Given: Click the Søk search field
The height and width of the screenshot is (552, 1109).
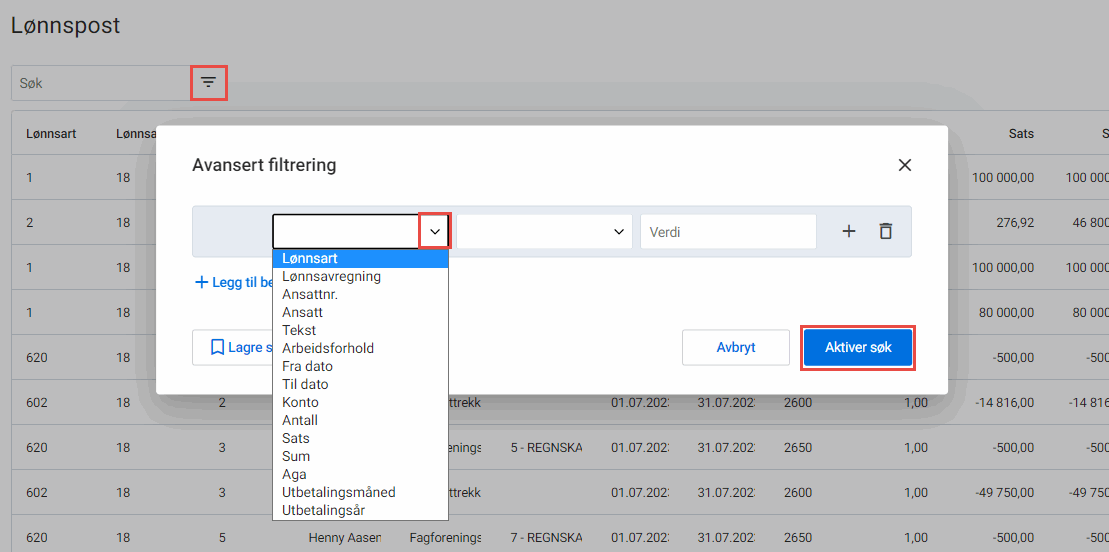Looking at the screenshot, I should pyautogui.click(x=100, y=83).
